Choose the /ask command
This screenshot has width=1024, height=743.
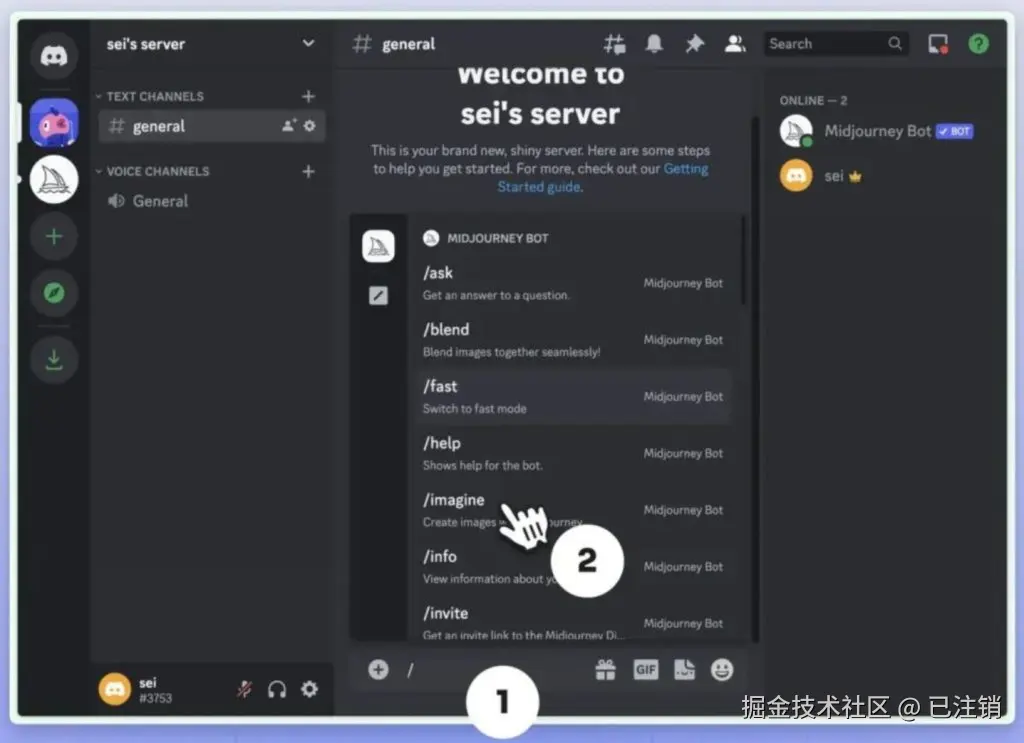click(x=573, y=283)
